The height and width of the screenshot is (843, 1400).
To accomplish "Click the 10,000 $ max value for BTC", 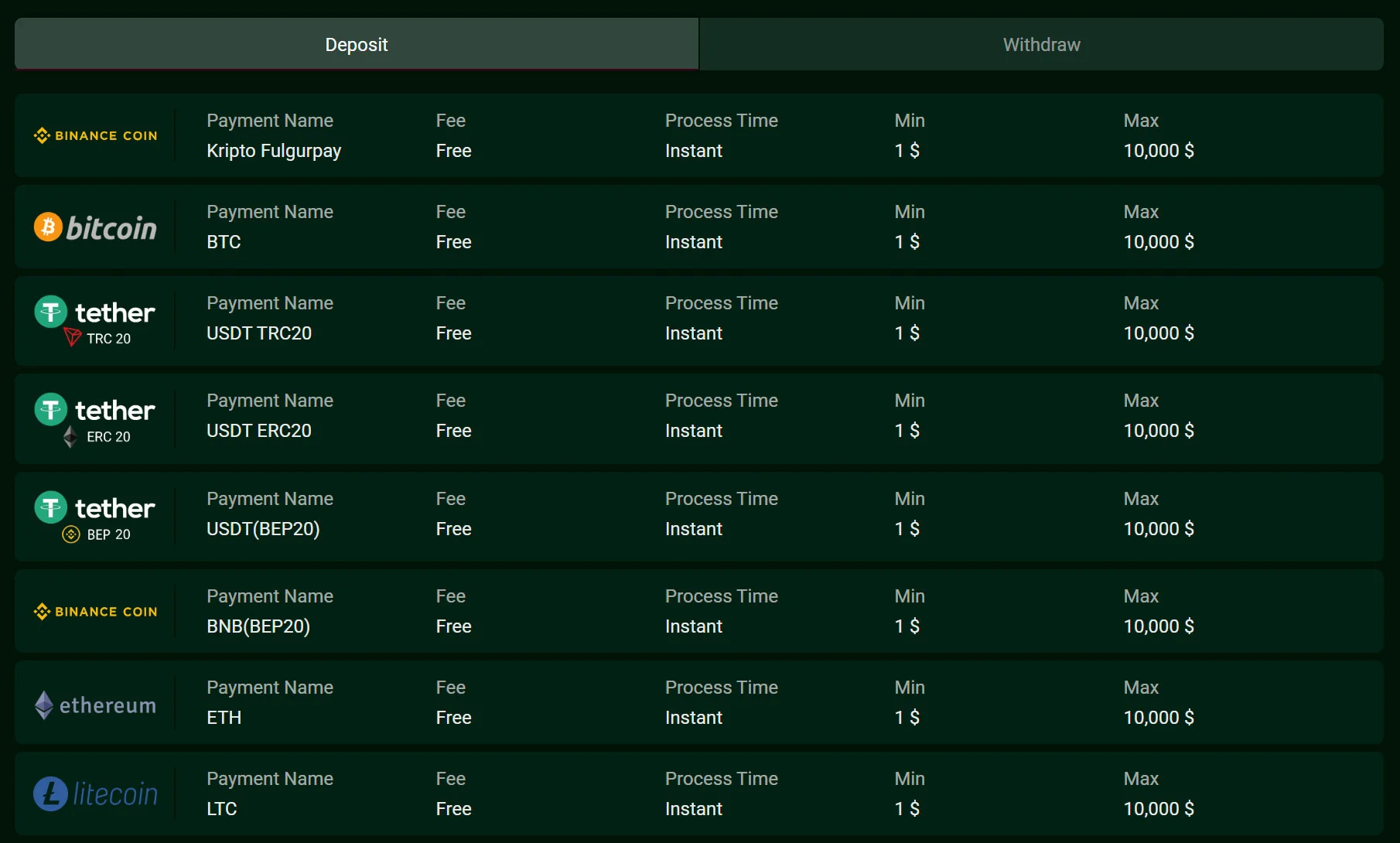I will click(x=1159, y=242).
